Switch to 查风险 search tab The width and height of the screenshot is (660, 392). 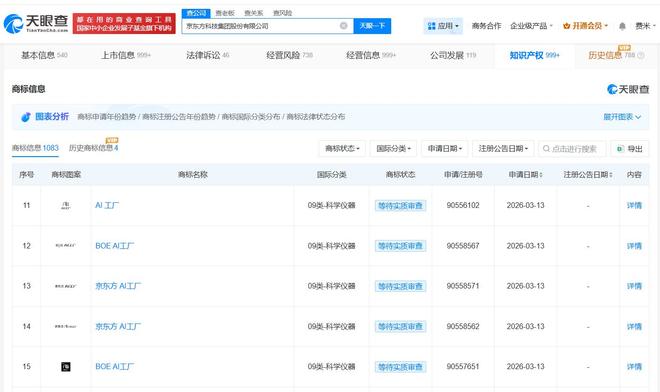(282, 13)
